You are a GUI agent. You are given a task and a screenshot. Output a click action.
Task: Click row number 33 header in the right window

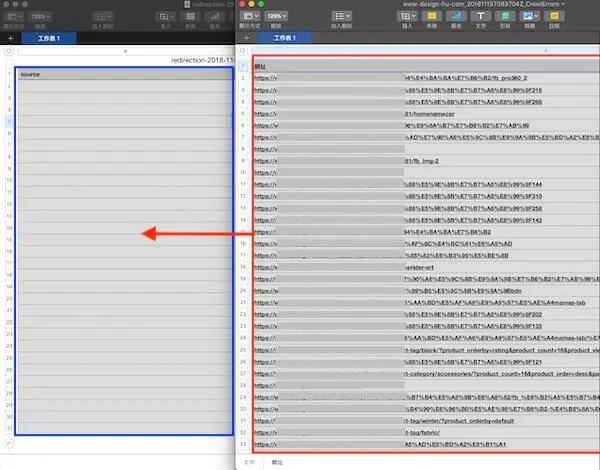pos(243,444)
